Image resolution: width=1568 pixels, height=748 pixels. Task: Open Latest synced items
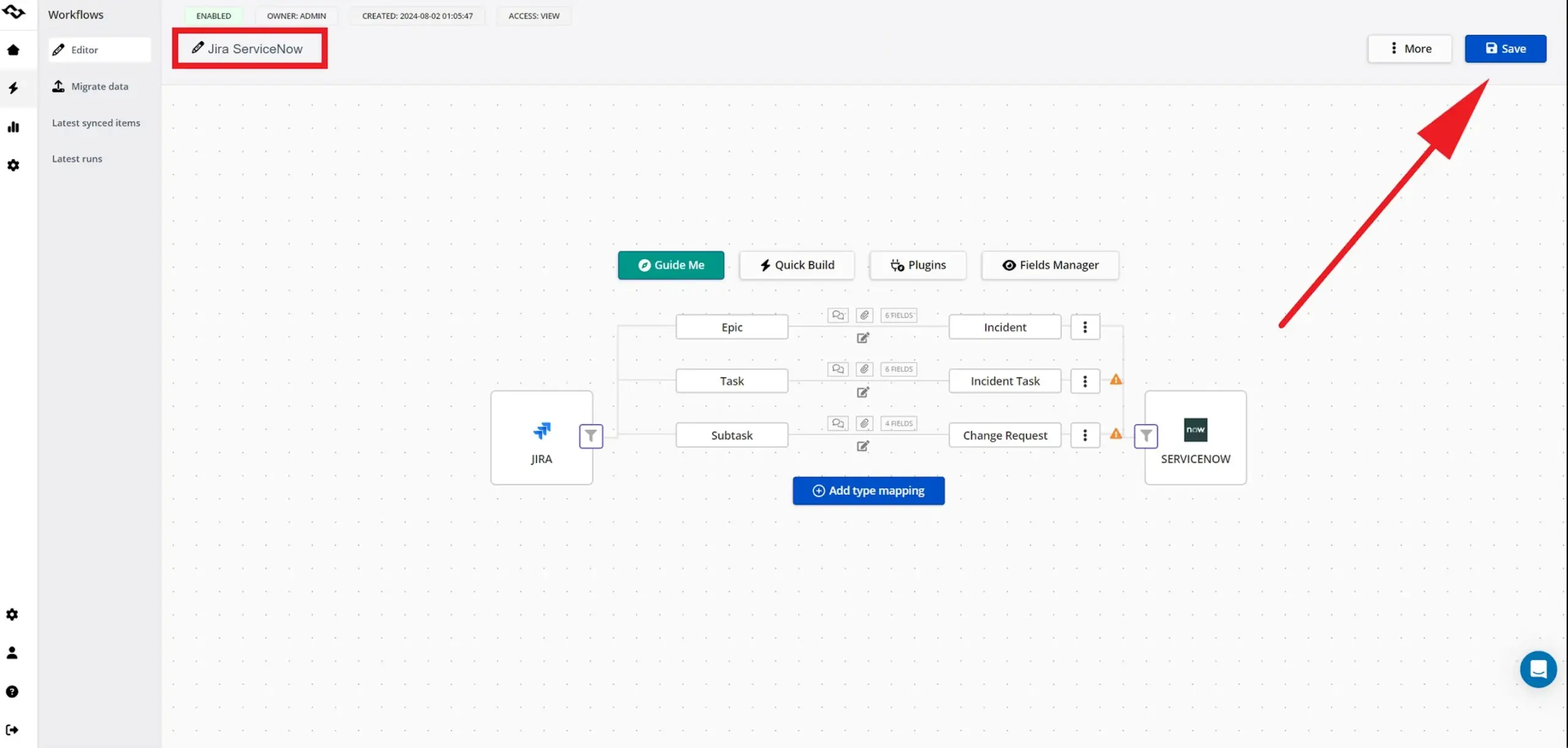click(x=96, y=123)
